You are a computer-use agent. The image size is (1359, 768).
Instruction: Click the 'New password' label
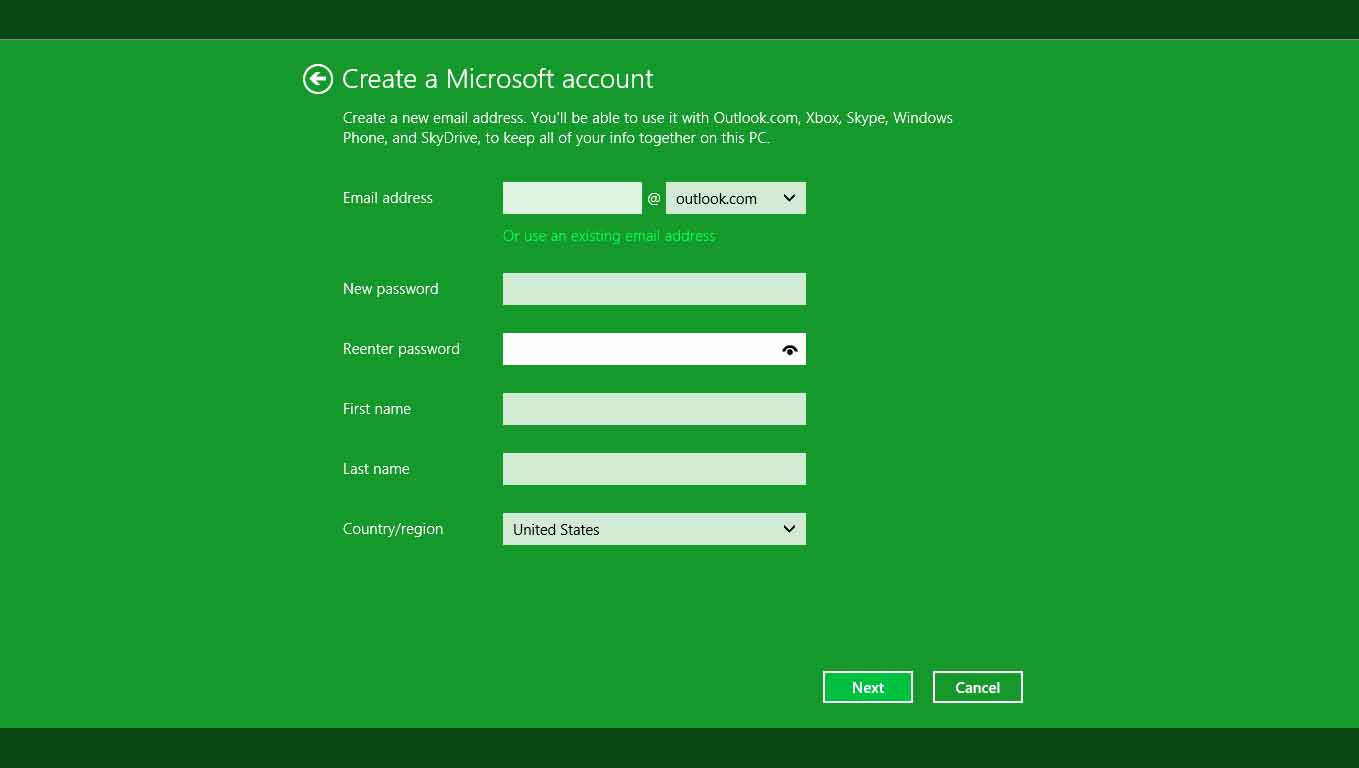click(x=391, y=289)
